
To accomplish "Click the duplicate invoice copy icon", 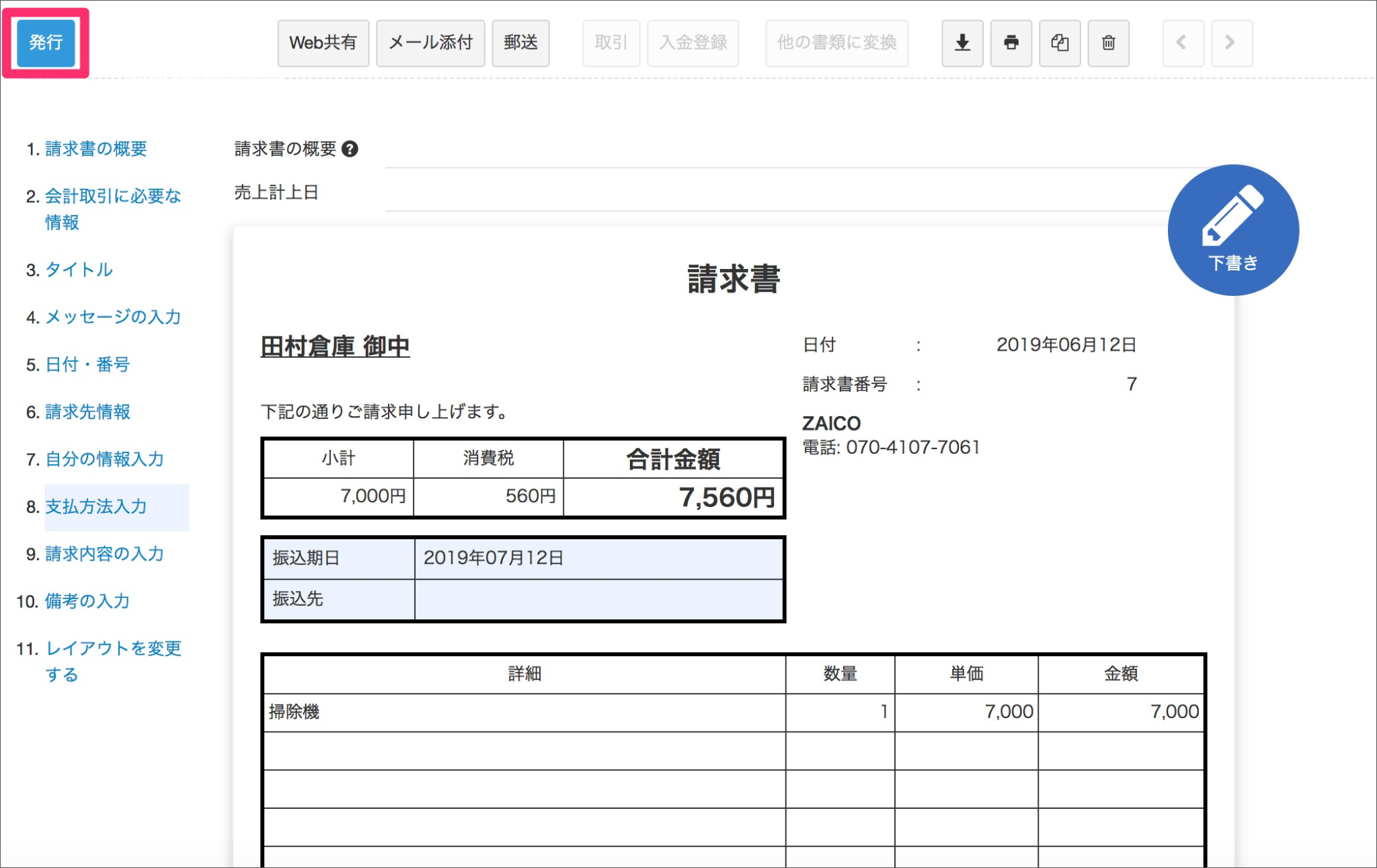I will tap(1060, 43).
